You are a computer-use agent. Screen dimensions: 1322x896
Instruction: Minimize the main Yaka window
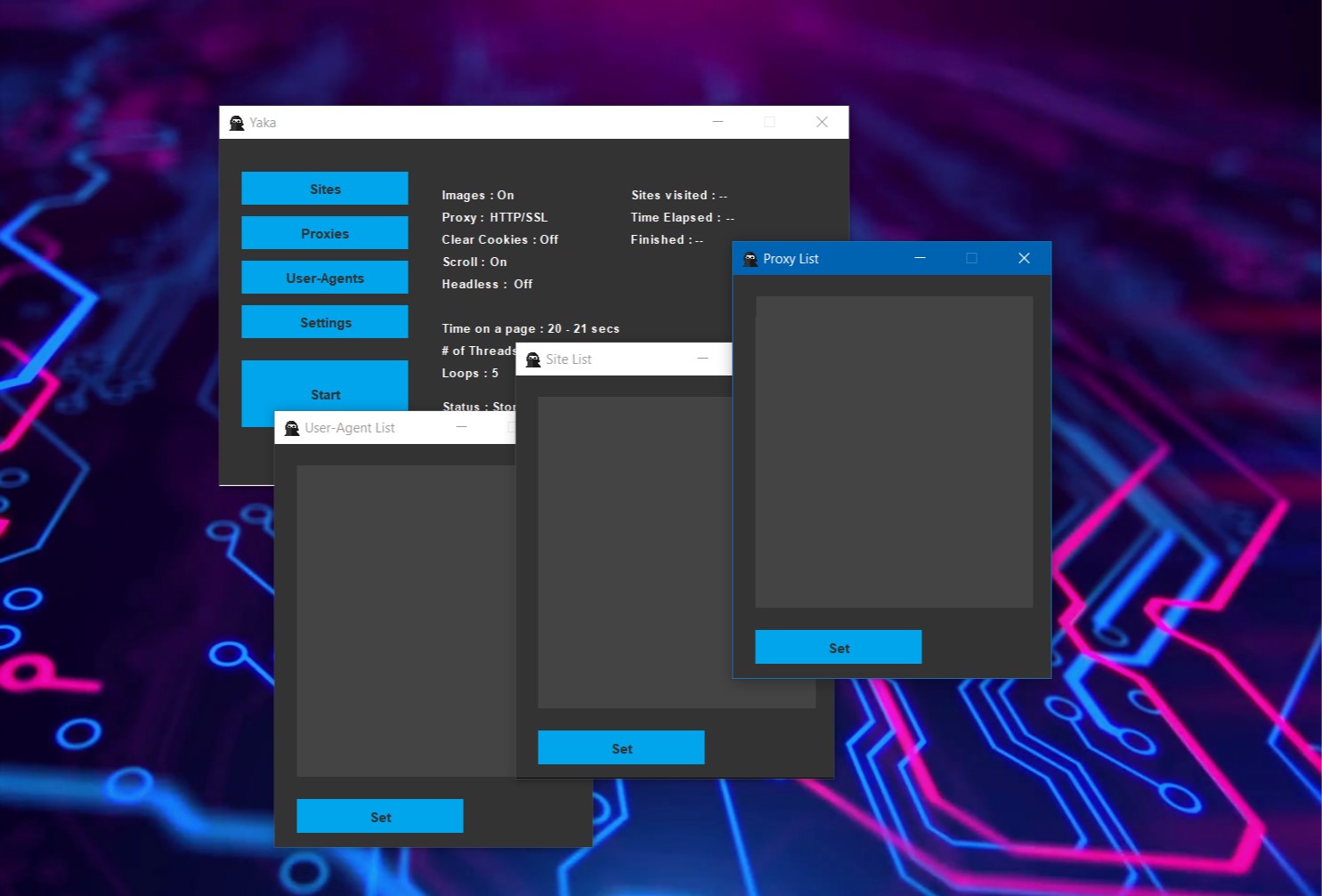[x=718, y=123]
